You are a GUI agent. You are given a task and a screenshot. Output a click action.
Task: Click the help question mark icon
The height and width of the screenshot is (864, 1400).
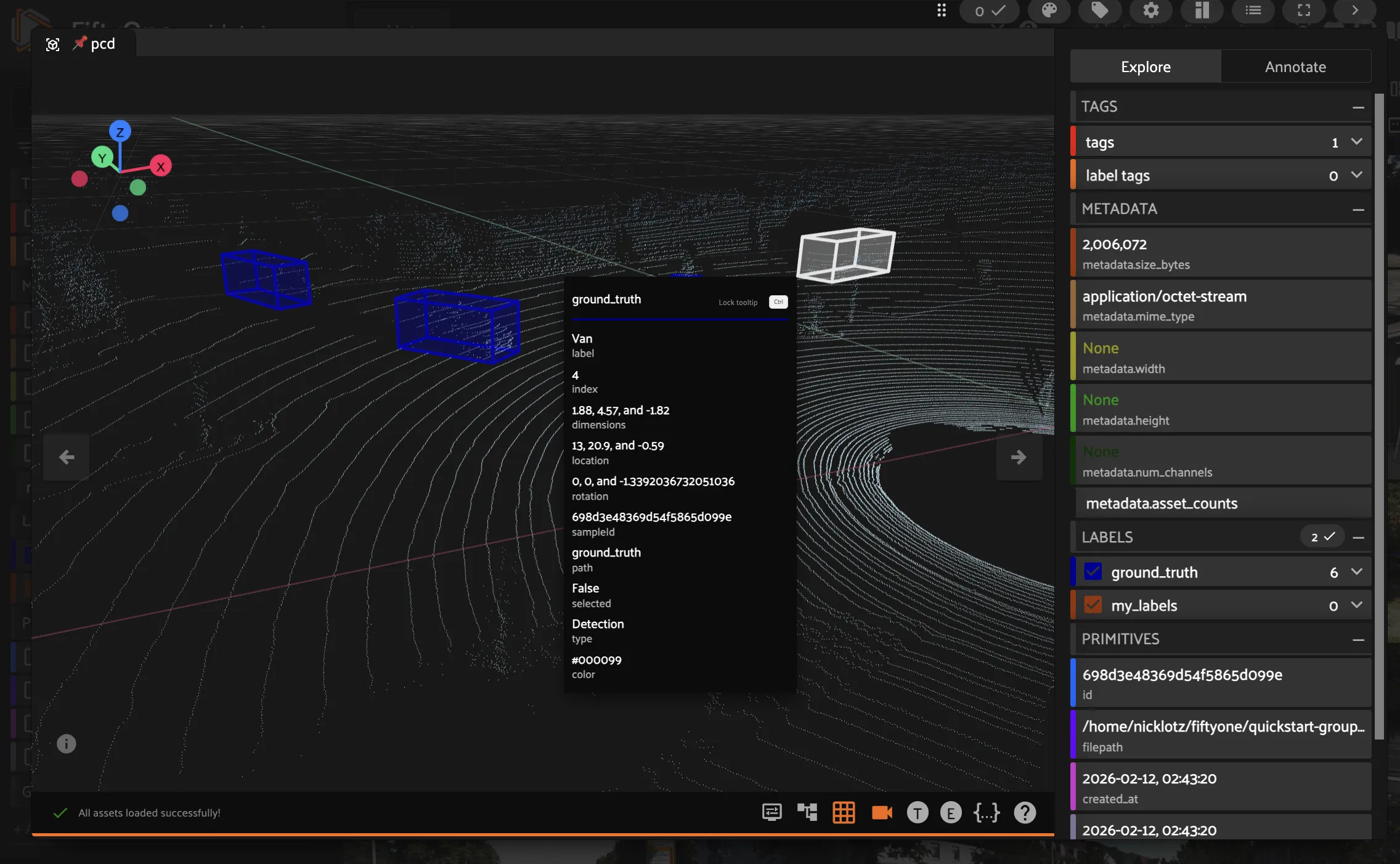tap(1024, 813)
